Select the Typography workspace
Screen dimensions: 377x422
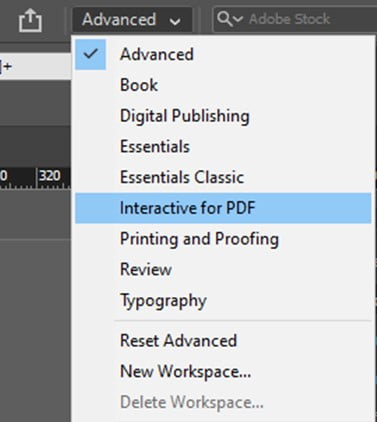[223, 300]
